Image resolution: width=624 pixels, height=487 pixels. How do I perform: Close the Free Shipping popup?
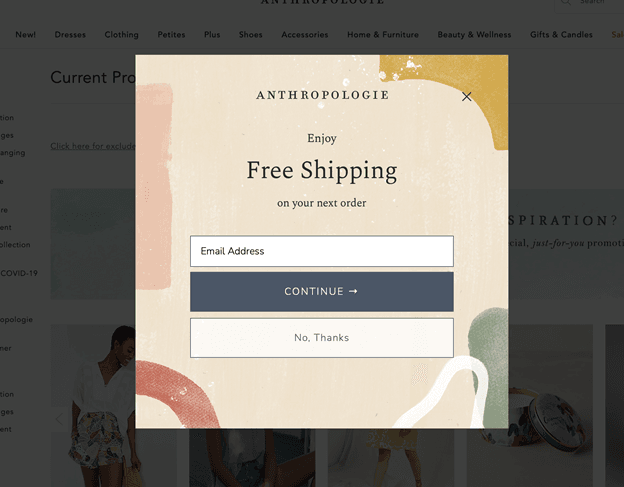[x=466, y=97]
